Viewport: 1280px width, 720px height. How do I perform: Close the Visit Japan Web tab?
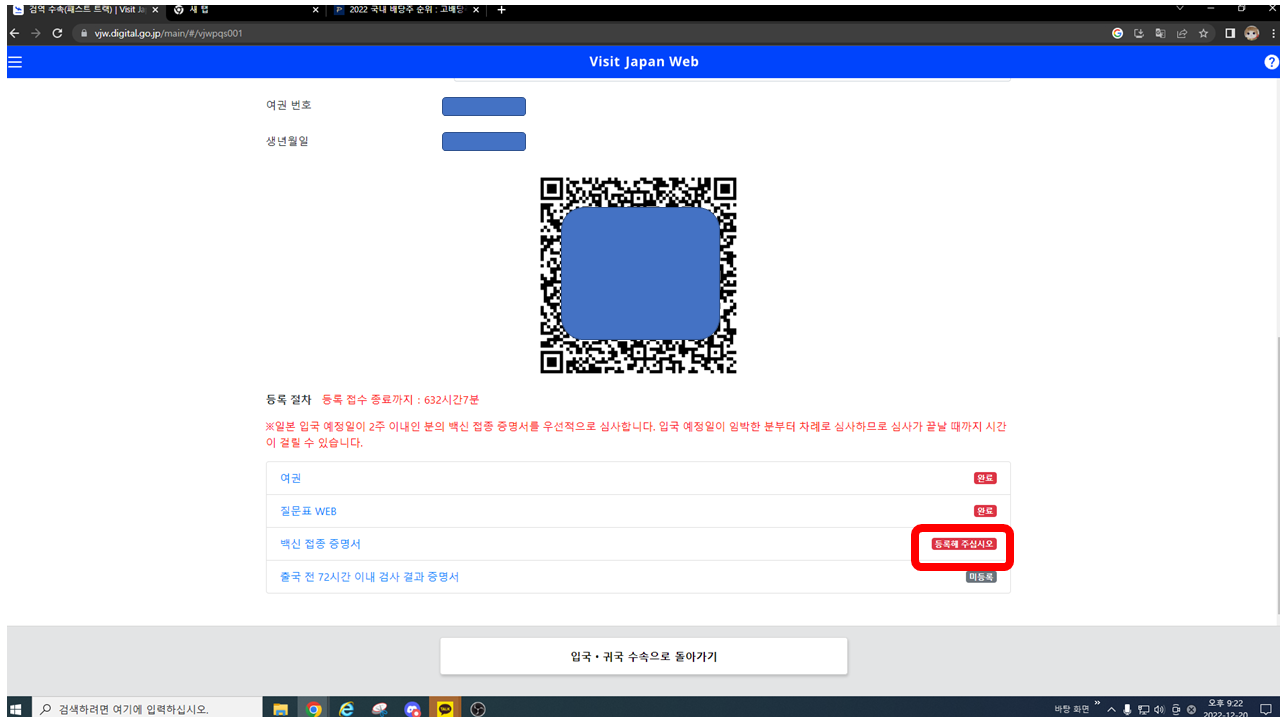pyautogui.click(x=155, y=10)
